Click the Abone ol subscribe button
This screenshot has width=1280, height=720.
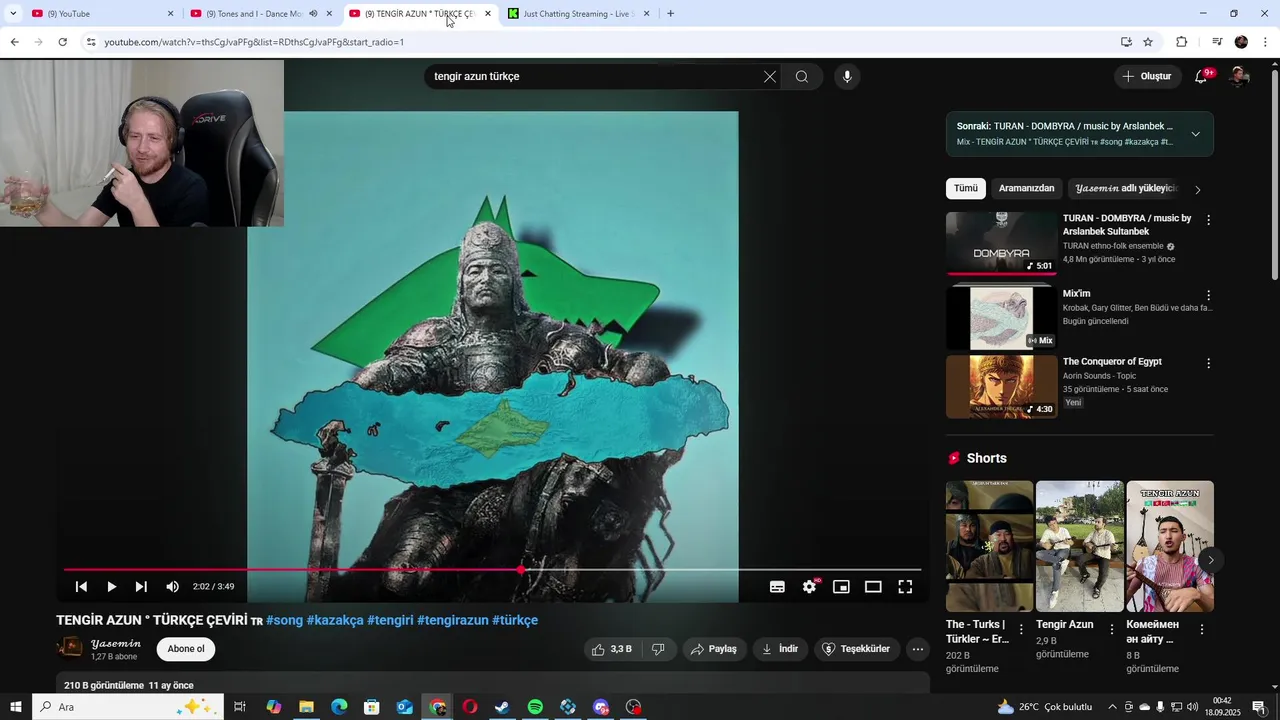[x=186, y=649]
